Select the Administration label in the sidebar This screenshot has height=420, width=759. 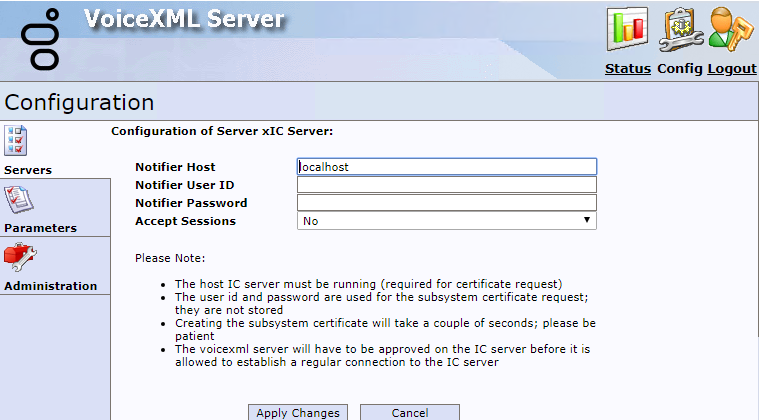coord(50,286)
